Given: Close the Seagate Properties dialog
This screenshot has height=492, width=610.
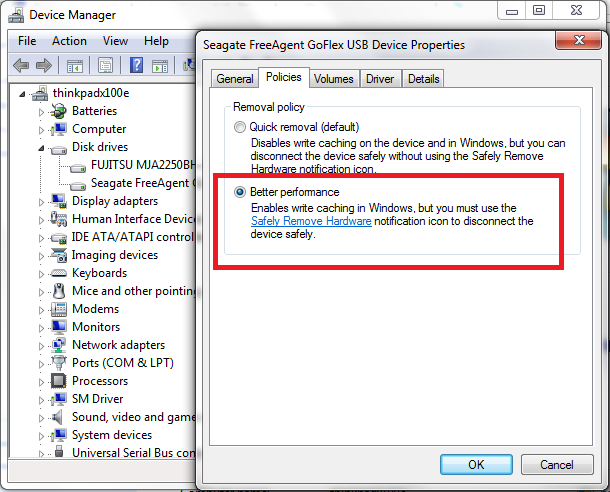Looking at the screenshot, I should tap(579, 40).
